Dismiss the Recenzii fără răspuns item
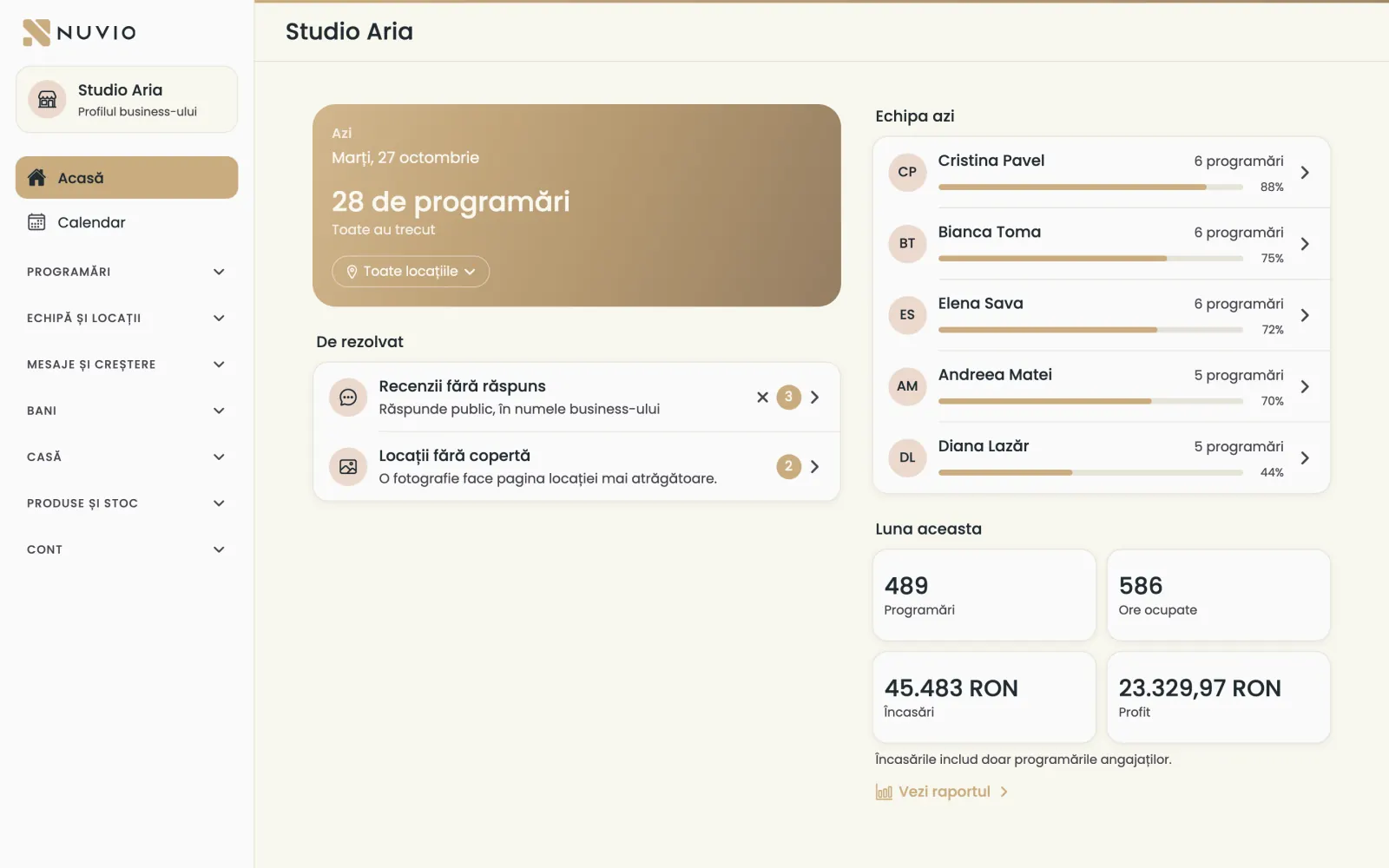The height and width of the screenshot is (868, 1389). (762, 397)
